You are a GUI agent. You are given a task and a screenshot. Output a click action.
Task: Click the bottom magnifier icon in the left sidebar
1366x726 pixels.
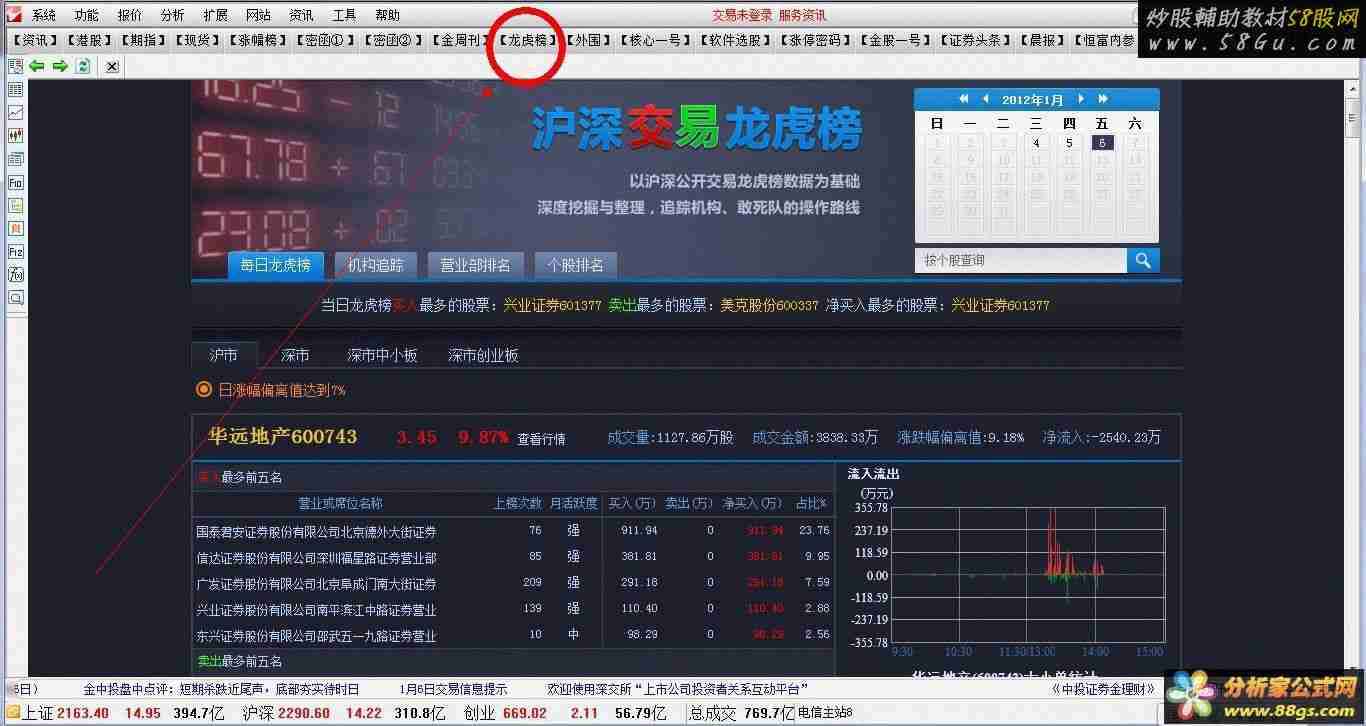tap(16, 298)
